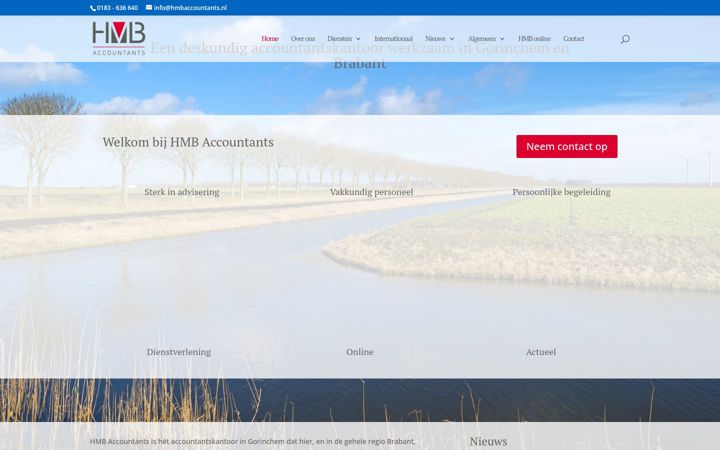Open the Contact menu item
This screenshot has height=450, width=720.
pos(574,39)
